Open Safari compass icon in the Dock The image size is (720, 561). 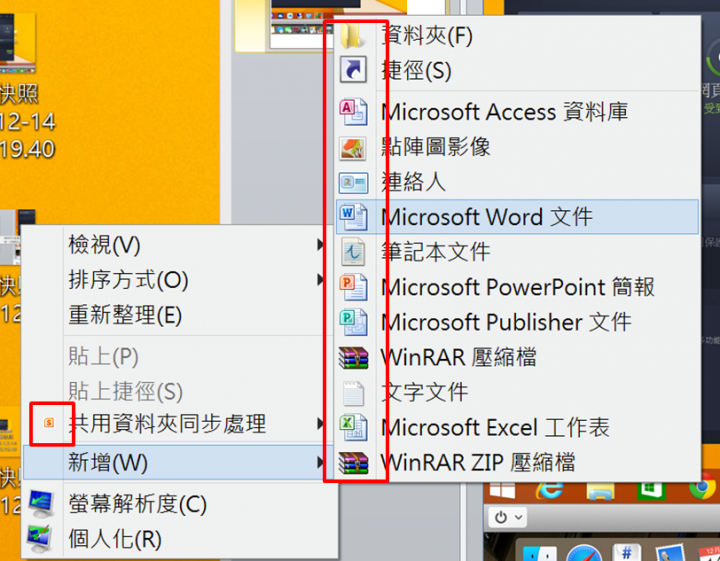584,552
